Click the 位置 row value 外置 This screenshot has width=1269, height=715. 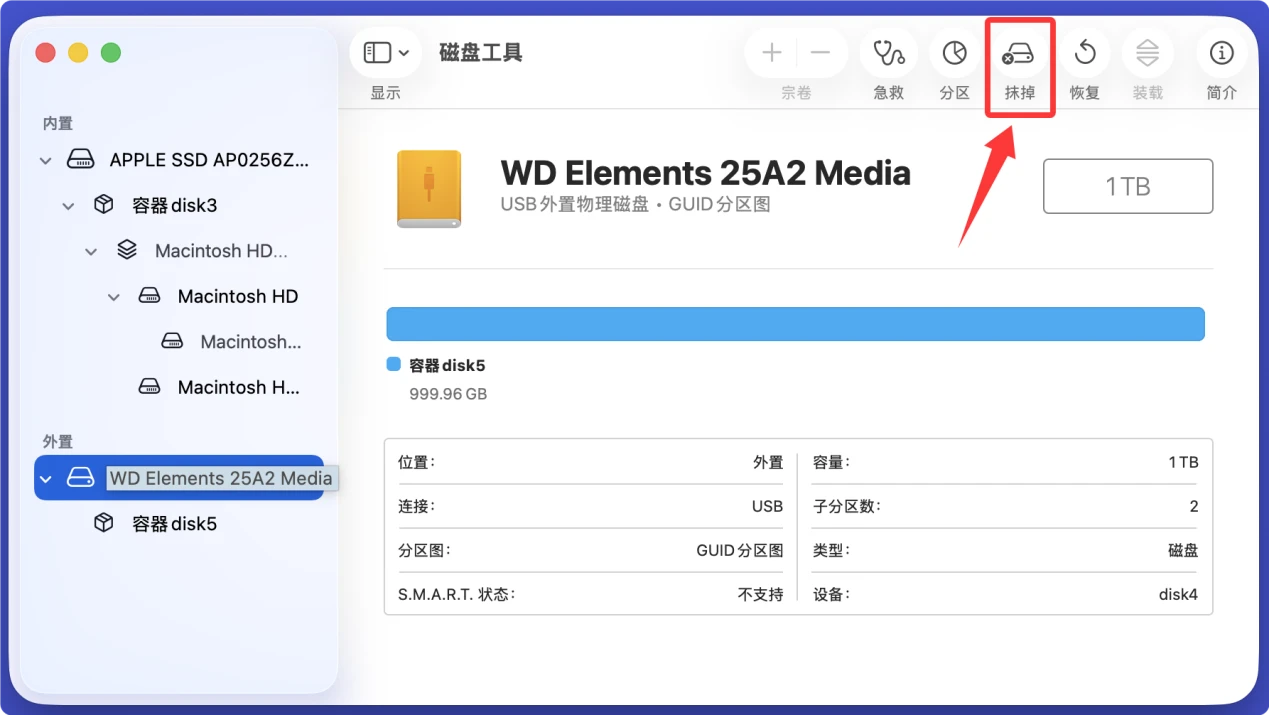pyautogui.click(x=768, y=463)
